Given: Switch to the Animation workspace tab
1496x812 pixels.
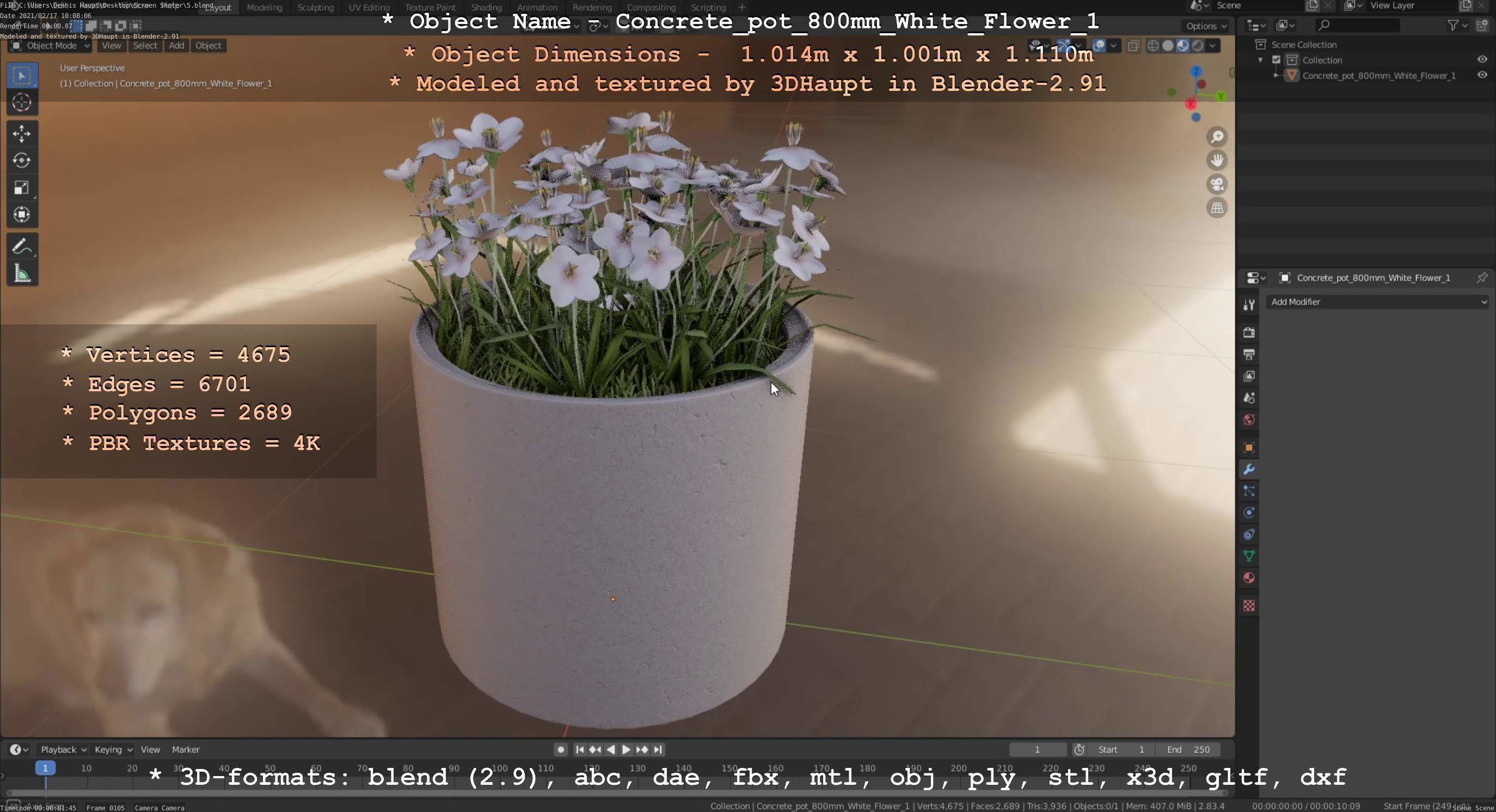Looking at the screenshot, I should coord(537,8).
